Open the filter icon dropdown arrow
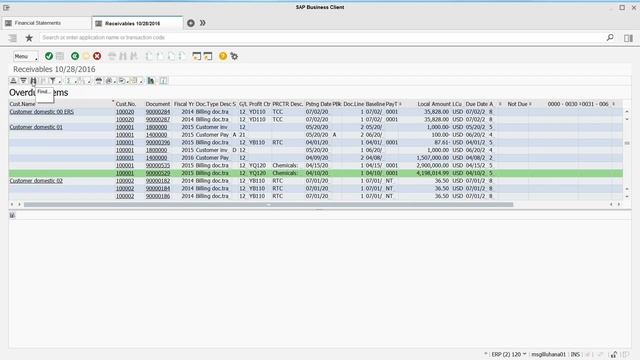This screenshot has height=360, width=640. (60, 82)
